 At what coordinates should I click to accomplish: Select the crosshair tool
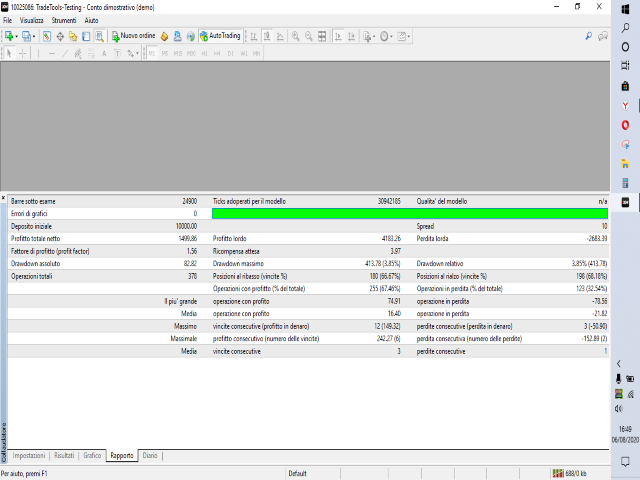click(x=23, y=53)
